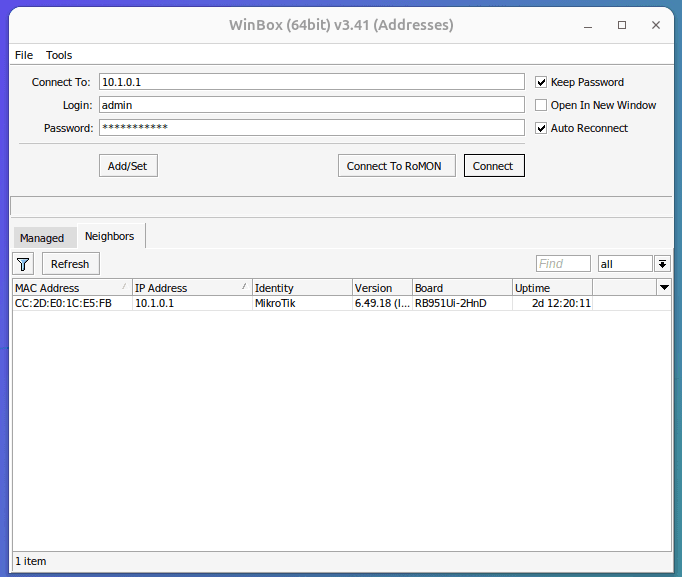Refresh the neighbors list
The height and width of the screenshot is (577, 682).
tap(70, 264)
